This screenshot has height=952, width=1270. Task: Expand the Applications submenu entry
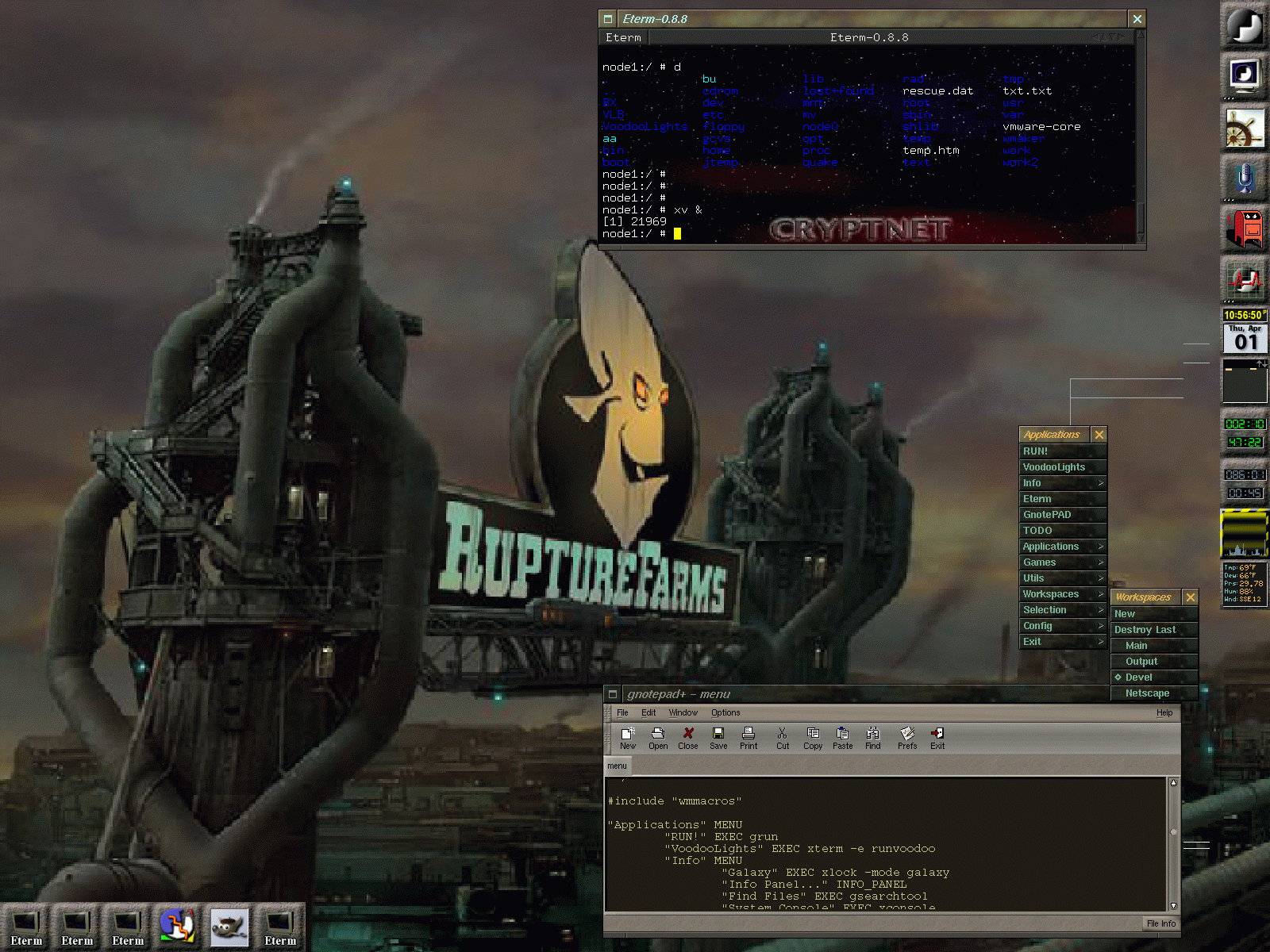[x=1063, y=547]
